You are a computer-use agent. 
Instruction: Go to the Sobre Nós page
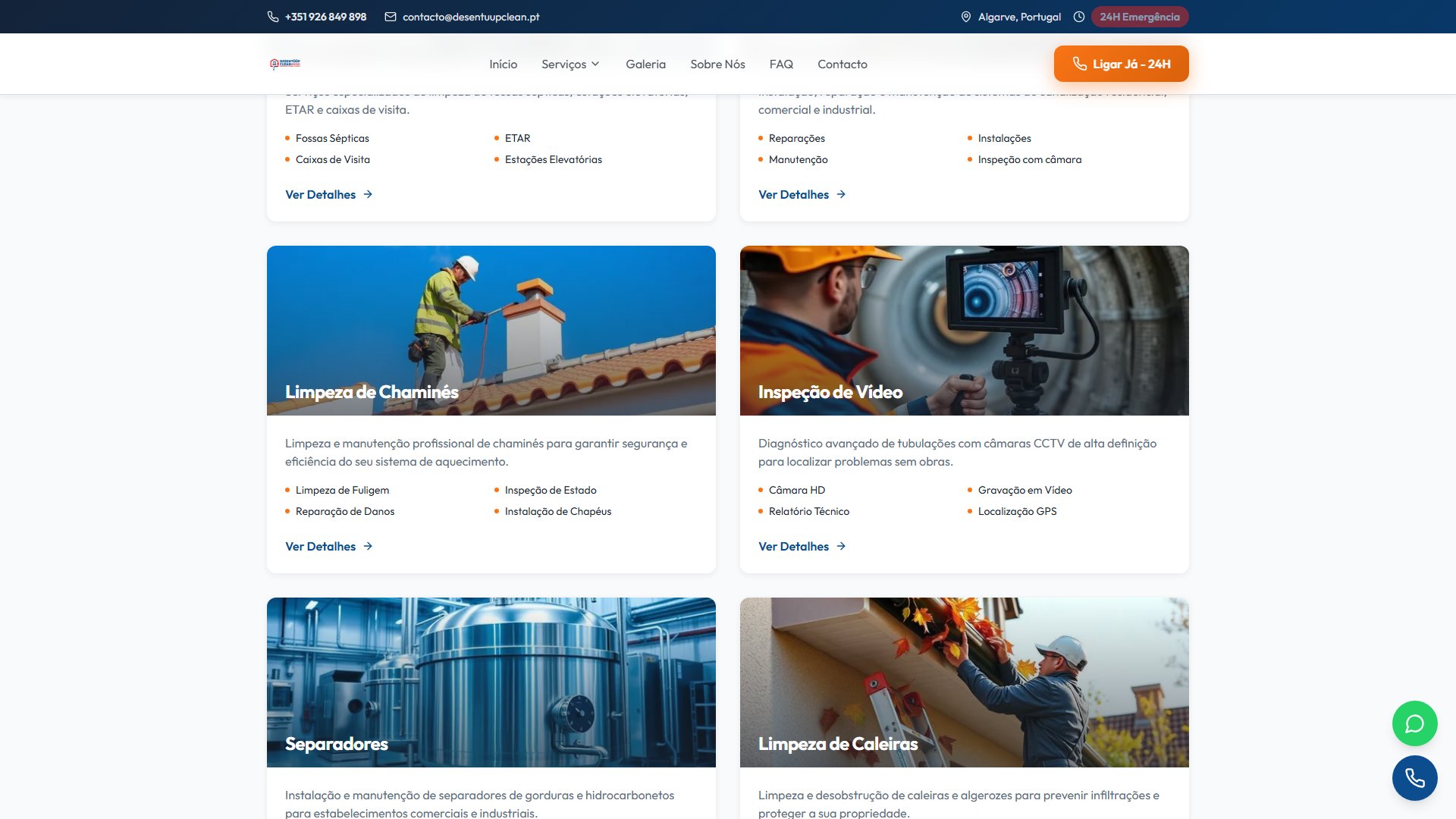717,64
